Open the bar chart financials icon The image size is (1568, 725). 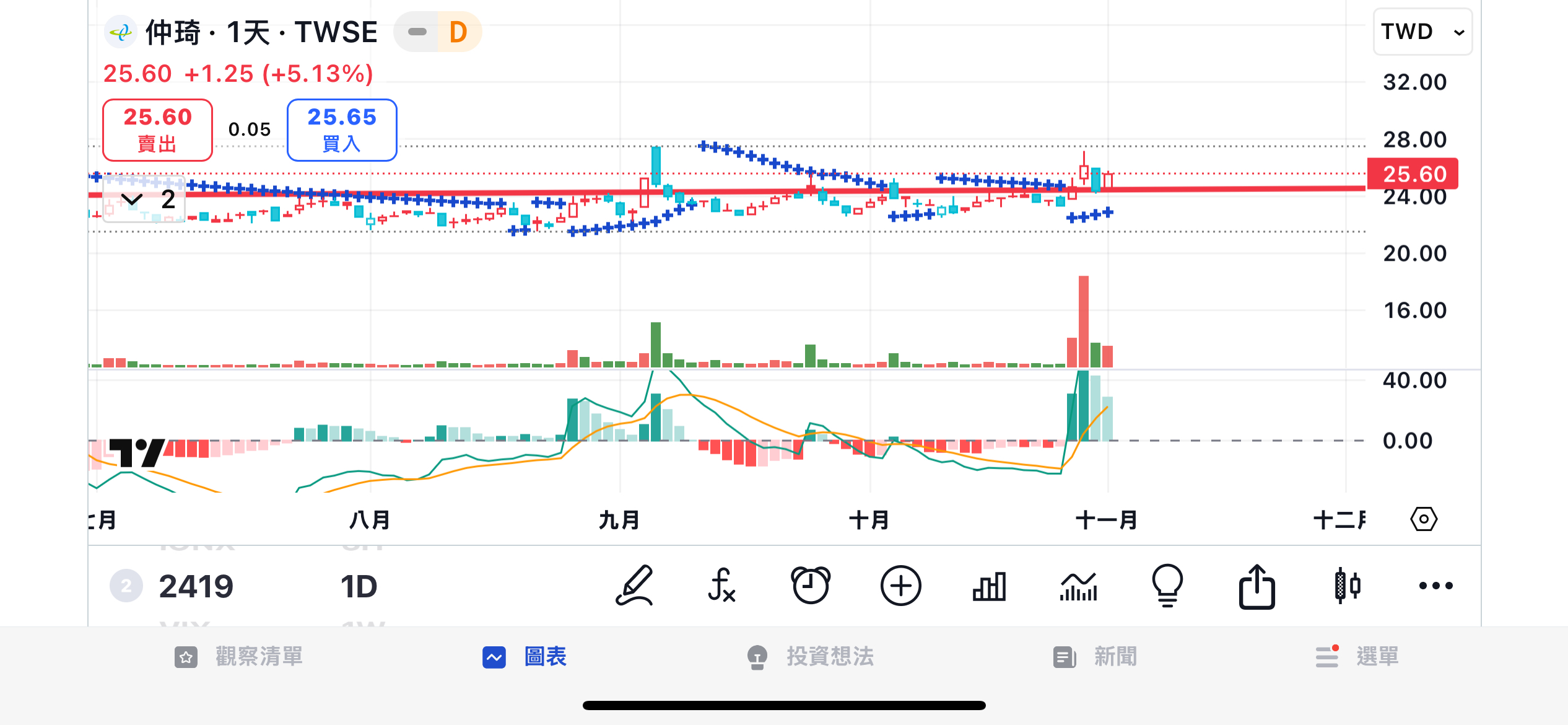click(x=989, y=586)
